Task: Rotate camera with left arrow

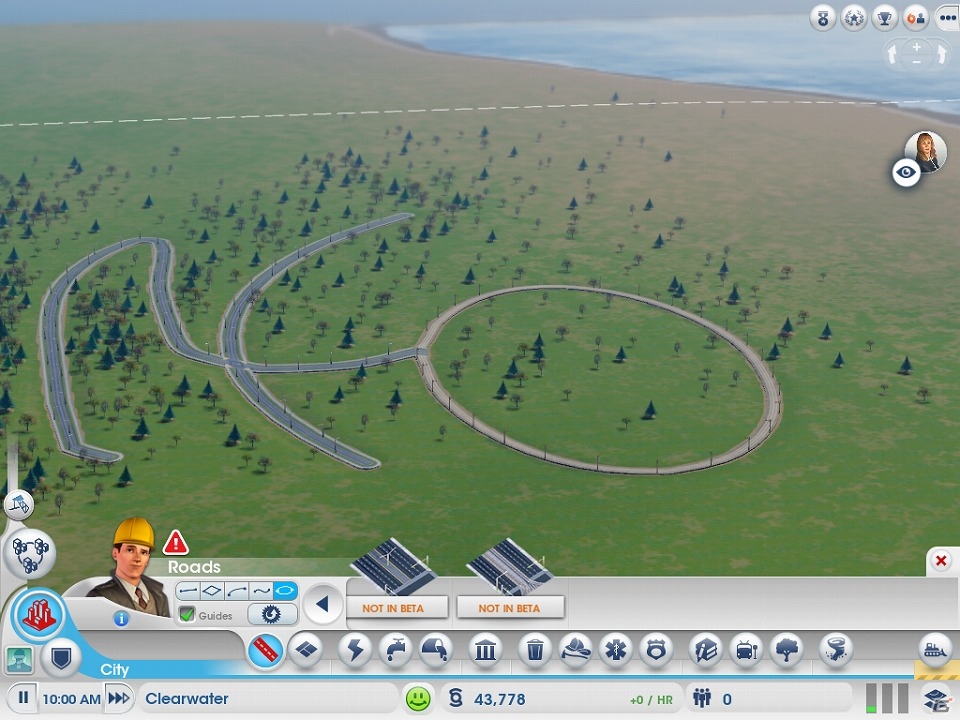Action: point(893,54)
